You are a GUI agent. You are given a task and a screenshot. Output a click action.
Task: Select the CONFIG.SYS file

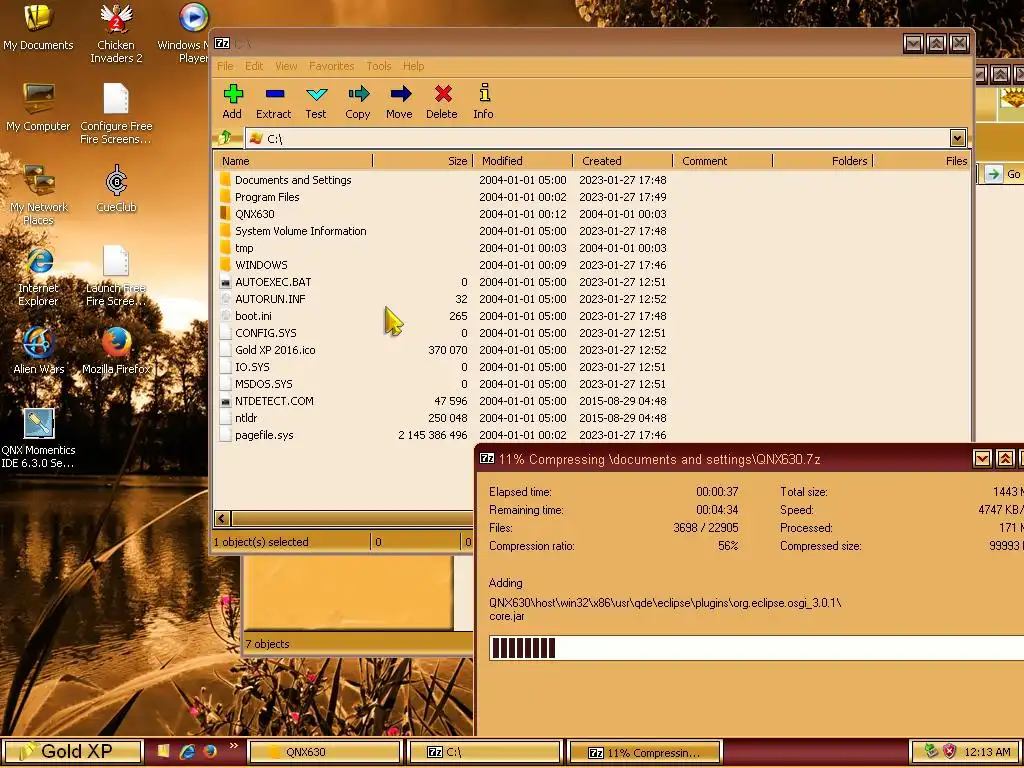266,332
